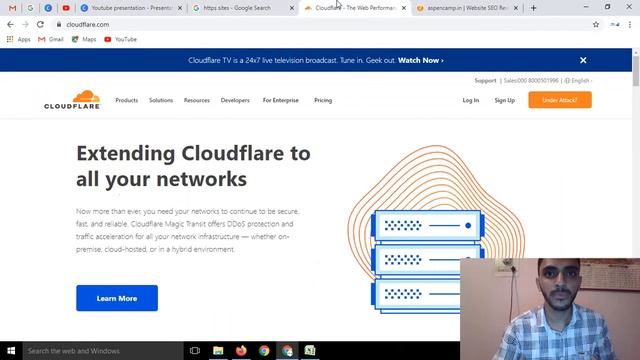Image resolution: width=640 pixels, height=360 pixels.
Task: Open Excel from the taskbar
Action: pyautogui.click(x=310, y=351)
